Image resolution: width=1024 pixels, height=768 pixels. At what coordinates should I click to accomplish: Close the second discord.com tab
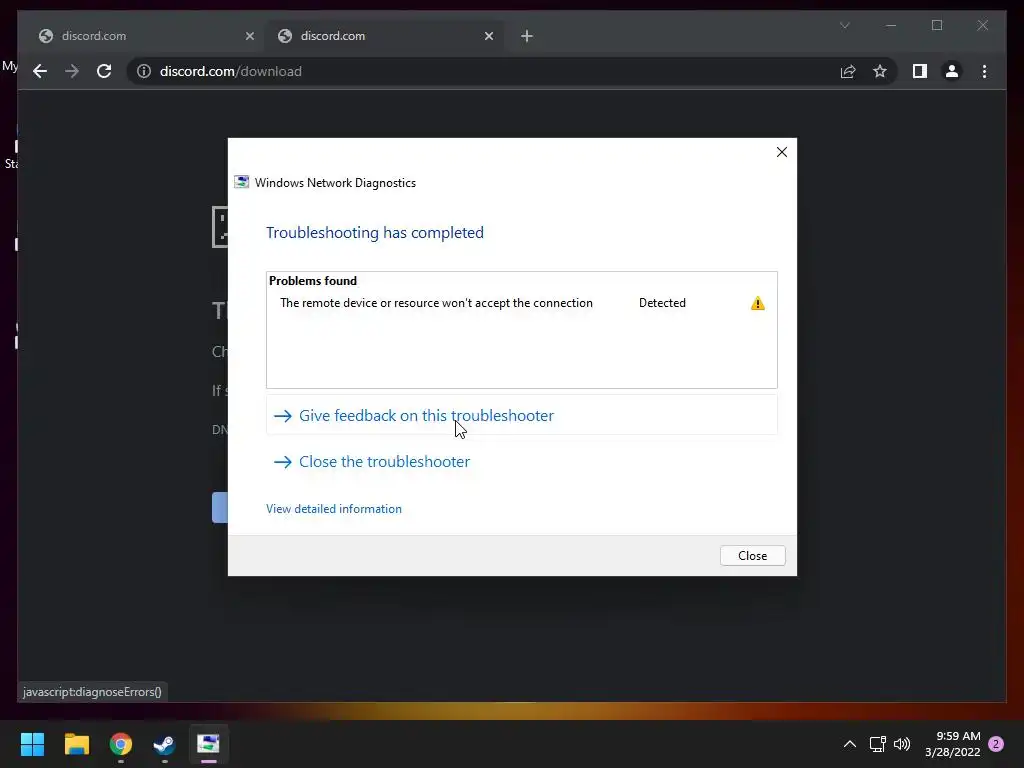(488, 36)
